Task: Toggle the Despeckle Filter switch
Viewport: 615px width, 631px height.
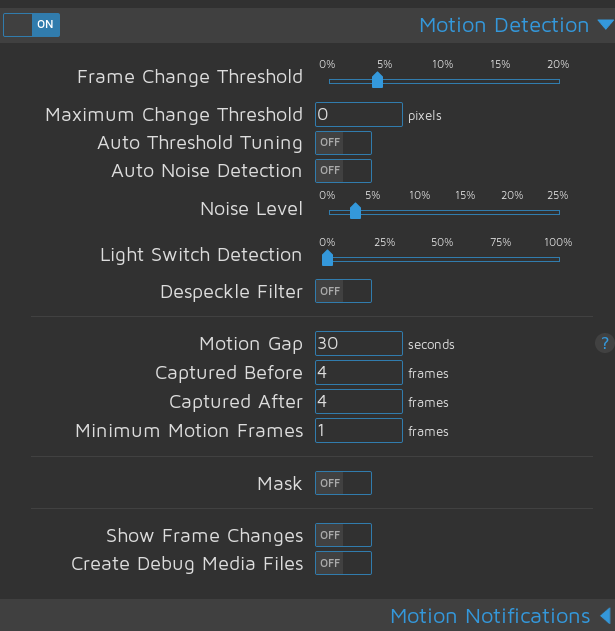Action: pos(343,291)
